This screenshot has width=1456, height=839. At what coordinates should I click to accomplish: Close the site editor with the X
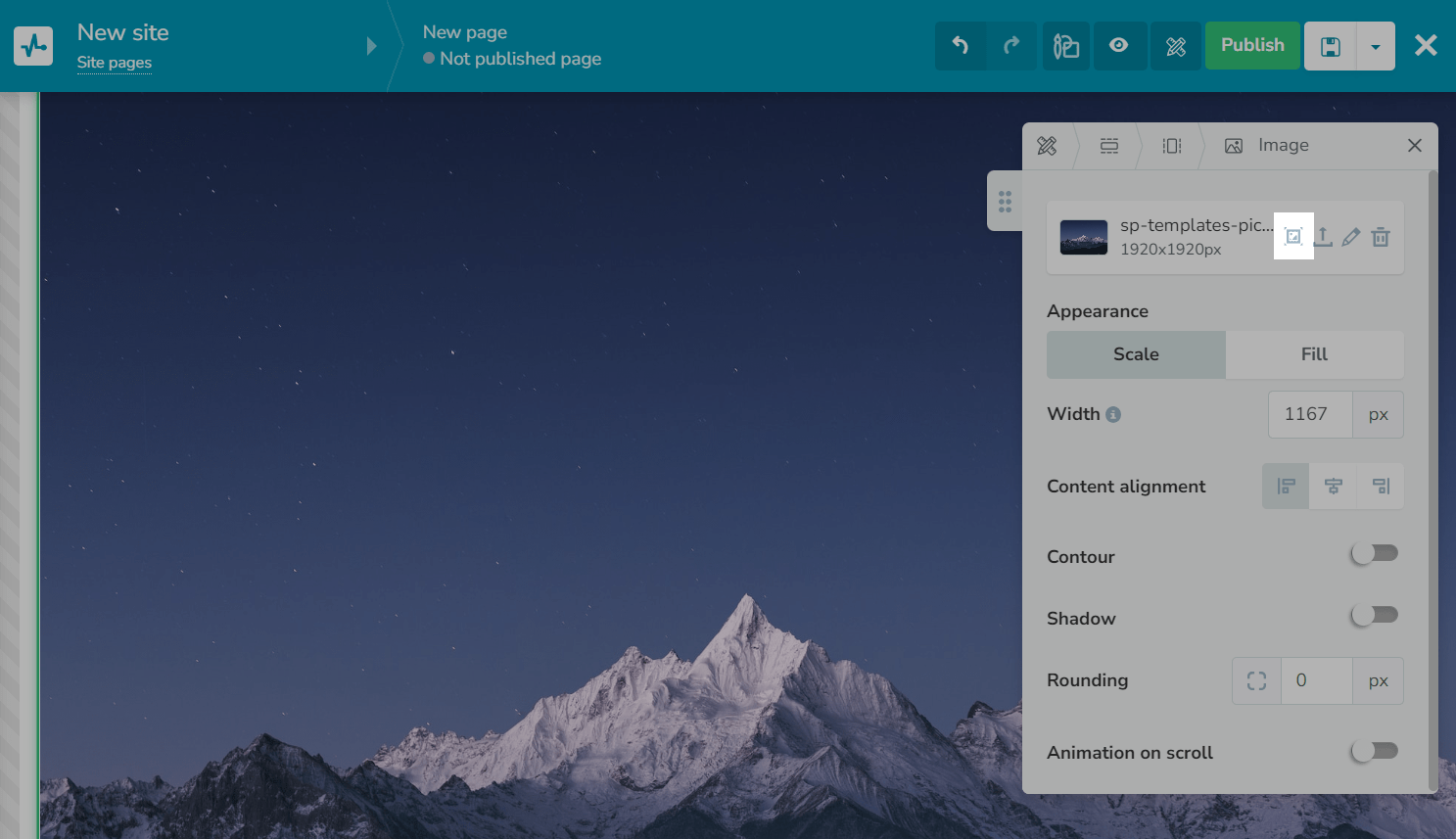(x=1426, y=45)
